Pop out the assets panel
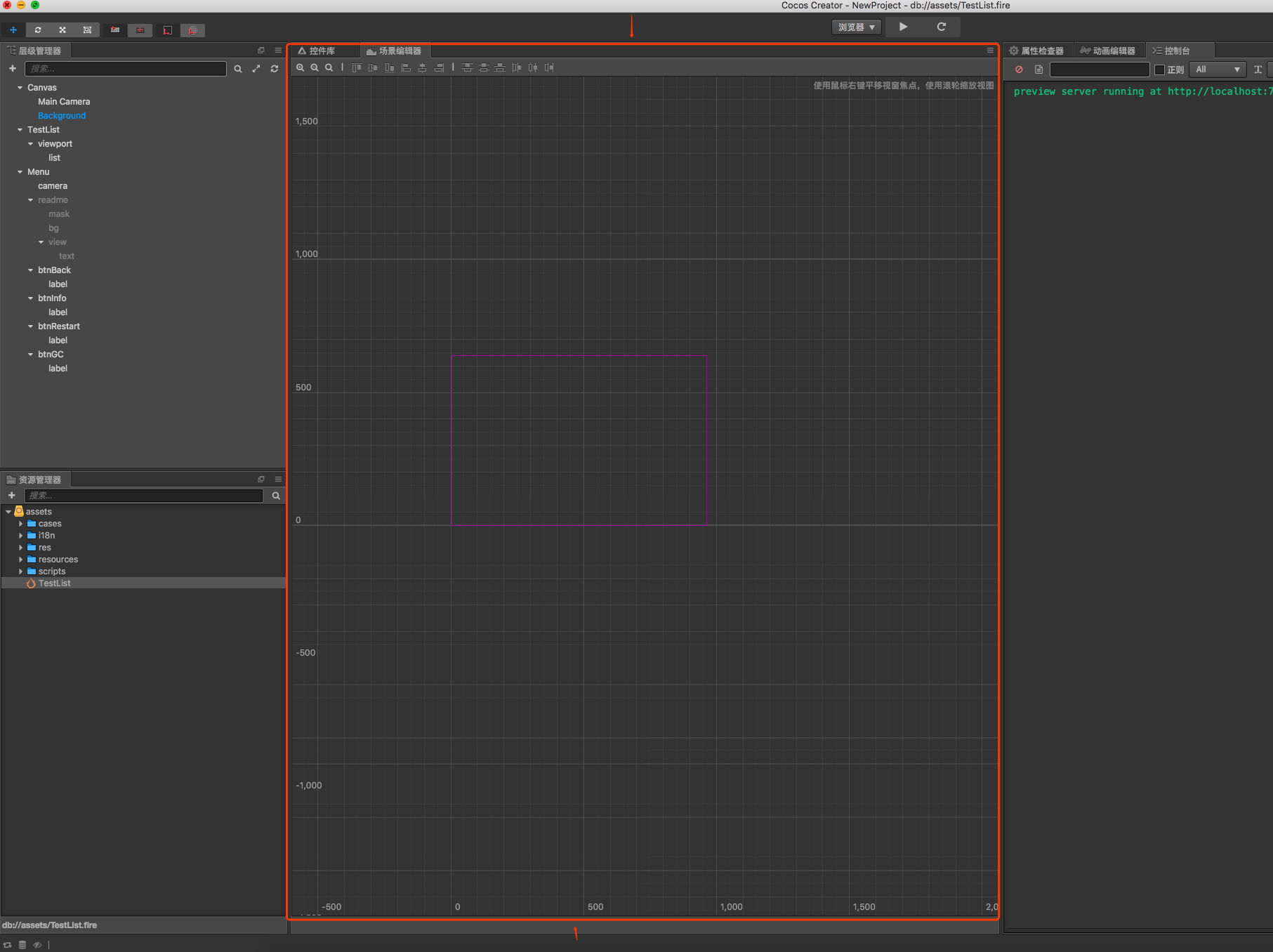 (261, 480)
